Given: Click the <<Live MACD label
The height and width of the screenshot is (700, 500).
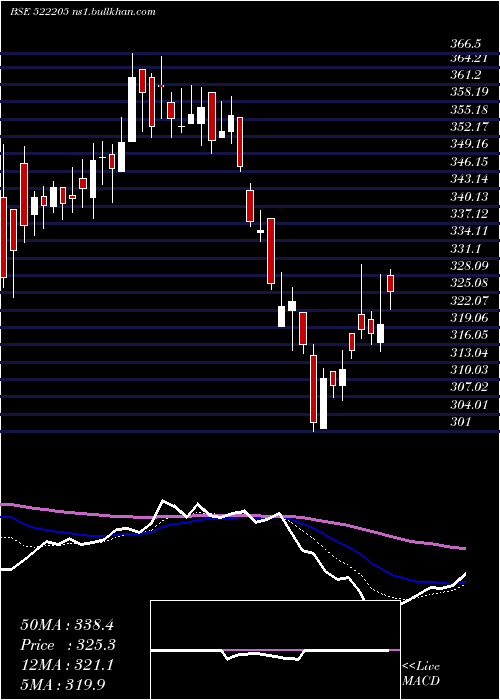Looking at the screenshot, I should tap(421, 673).
